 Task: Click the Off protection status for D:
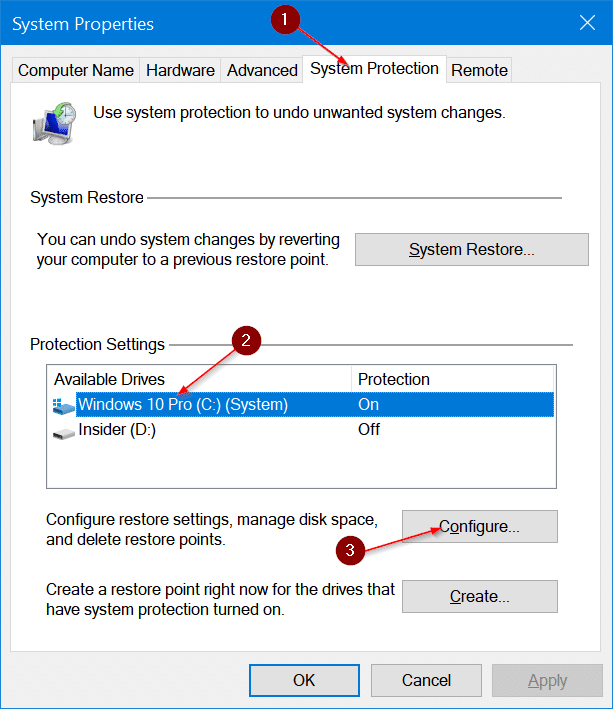(x=369, y=429)
